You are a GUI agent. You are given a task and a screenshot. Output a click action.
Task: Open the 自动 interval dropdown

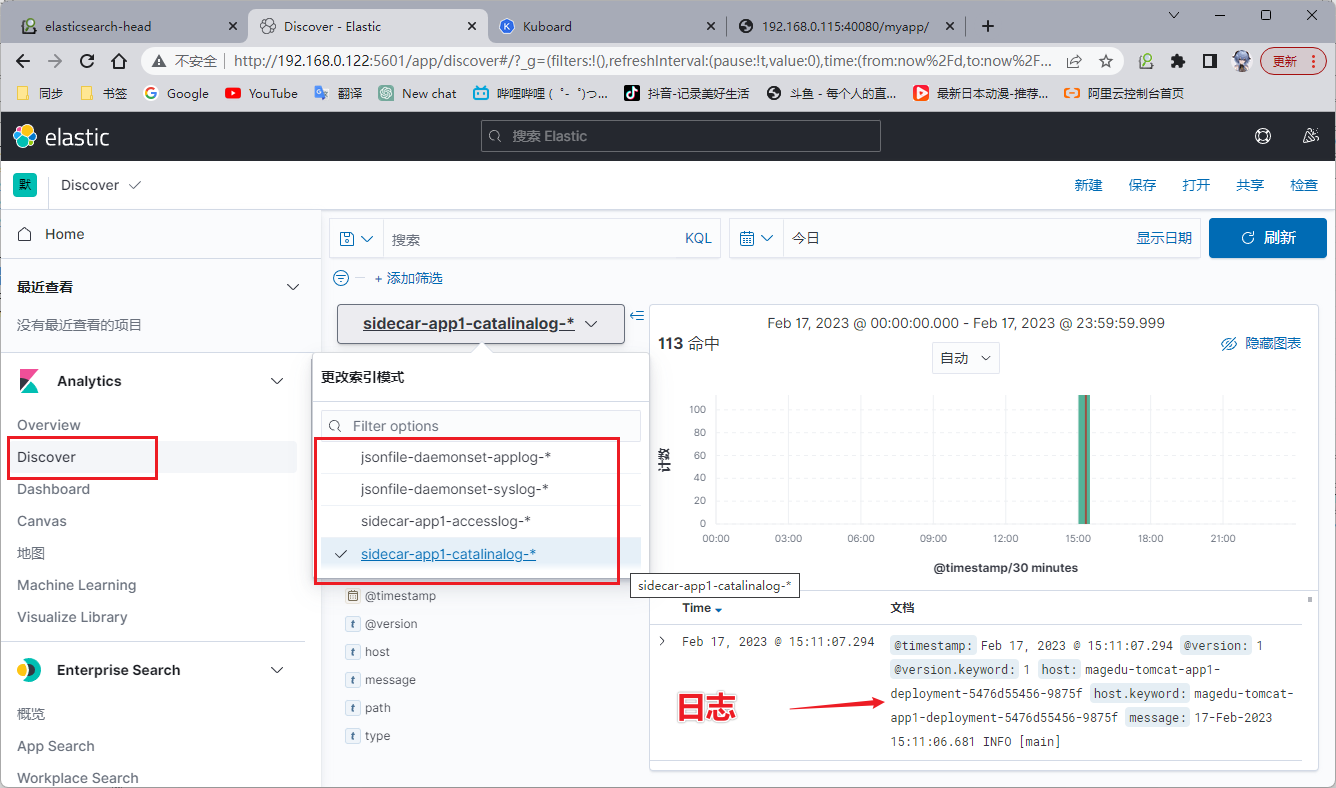966,358
